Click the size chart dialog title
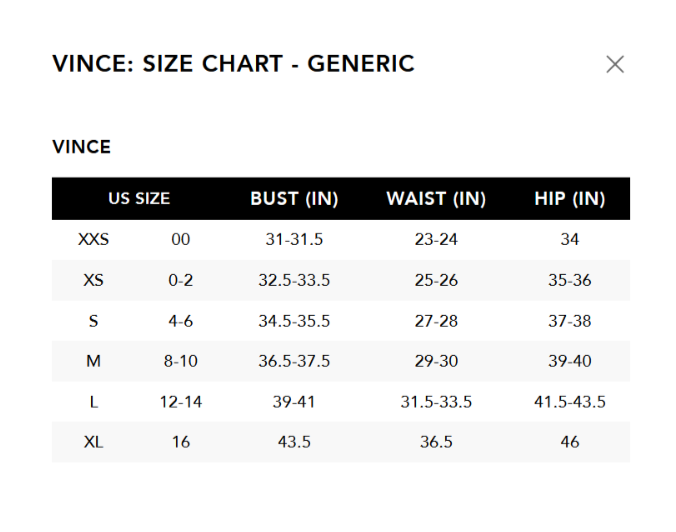The width and height of the screenshot is (676, 532). tap(233, 64)
